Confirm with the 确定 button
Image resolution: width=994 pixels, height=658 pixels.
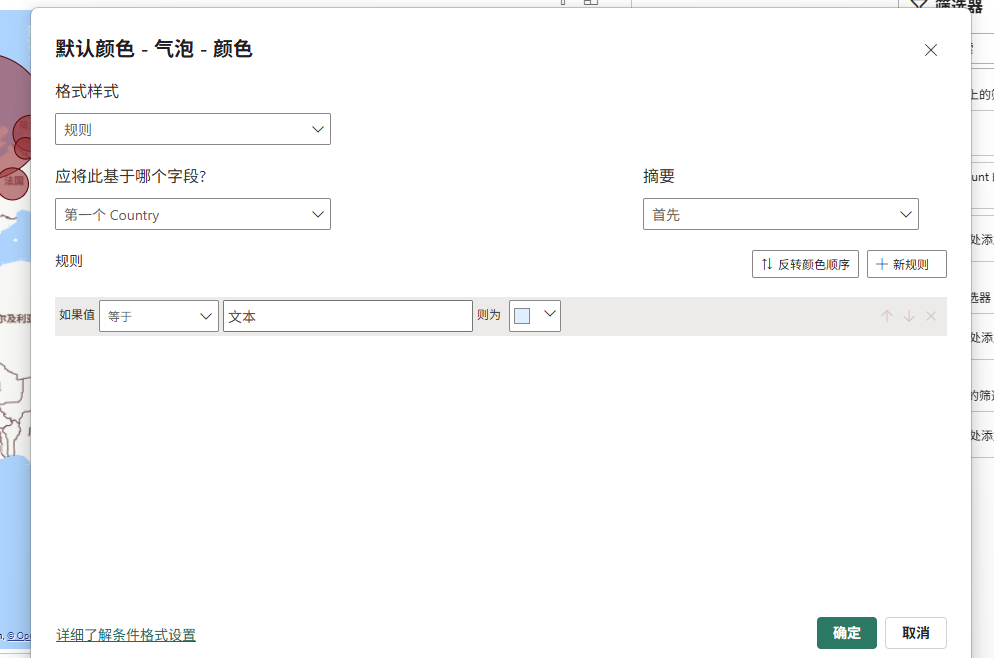(x=846, y=633)
